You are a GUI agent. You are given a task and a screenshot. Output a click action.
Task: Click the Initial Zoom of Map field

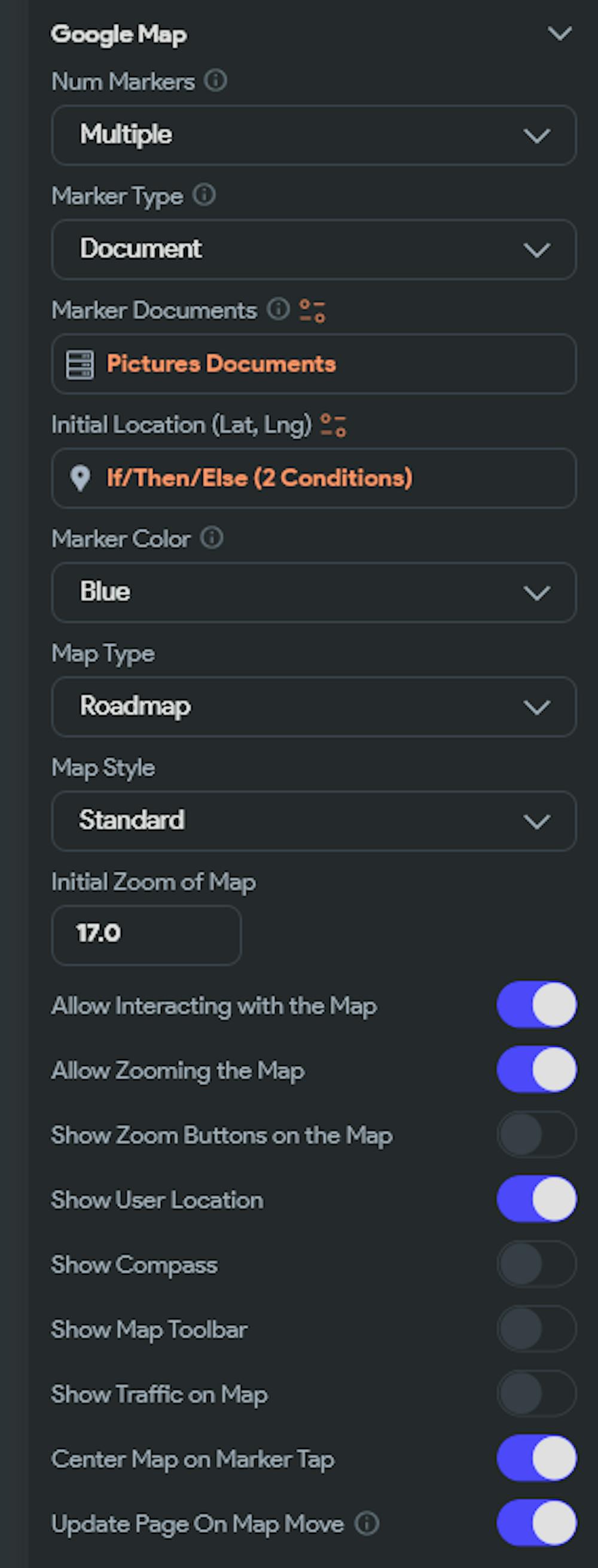point(146,934)
